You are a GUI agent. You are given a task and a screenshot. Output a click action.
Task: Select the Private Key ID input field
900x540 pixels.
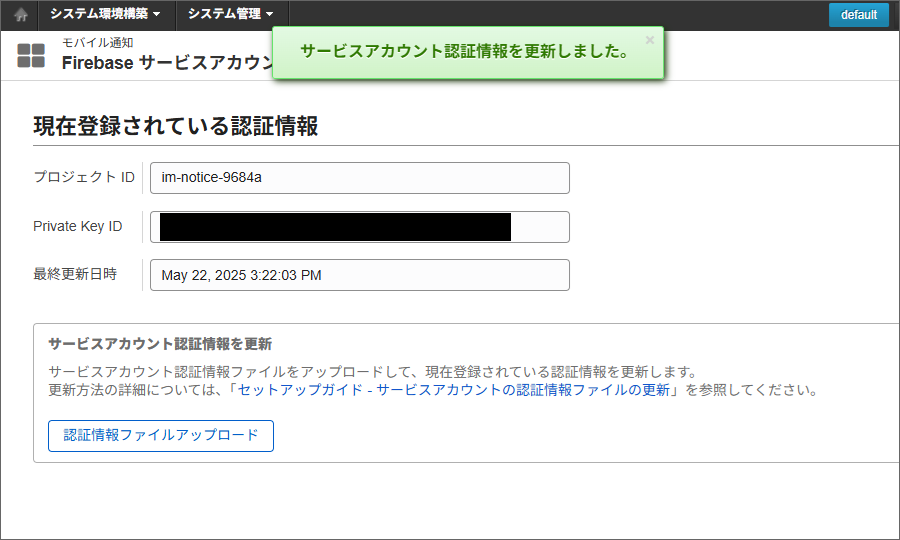(x=359, y=227)
